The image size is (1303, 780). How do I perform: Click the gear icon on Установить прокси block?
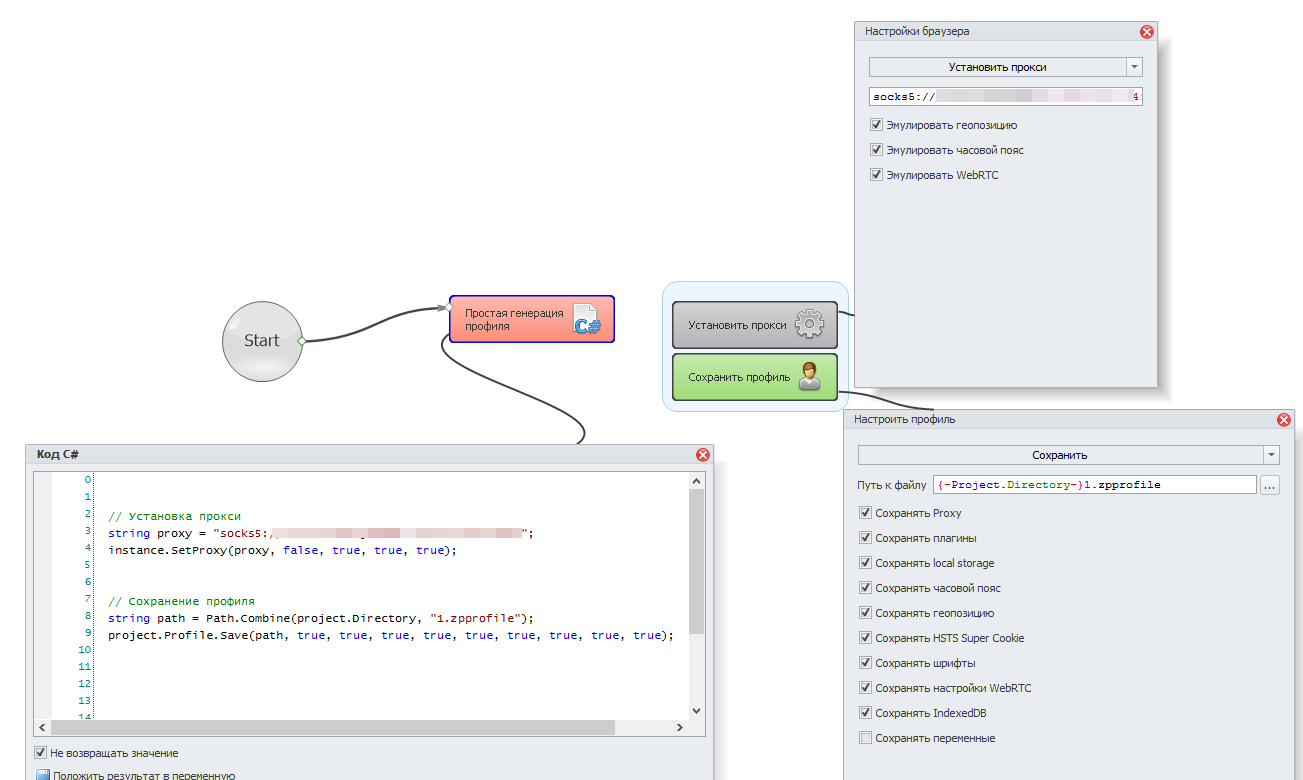pos(809,325)
